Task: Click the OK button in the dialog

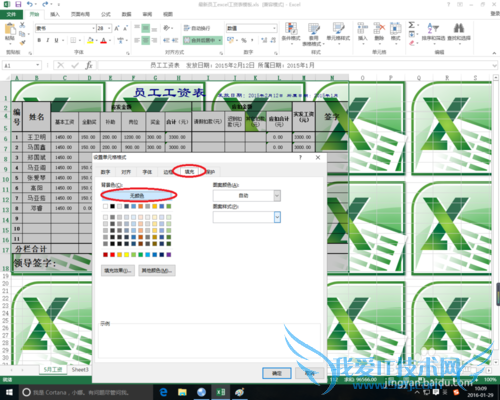Action: click(277, 373)
